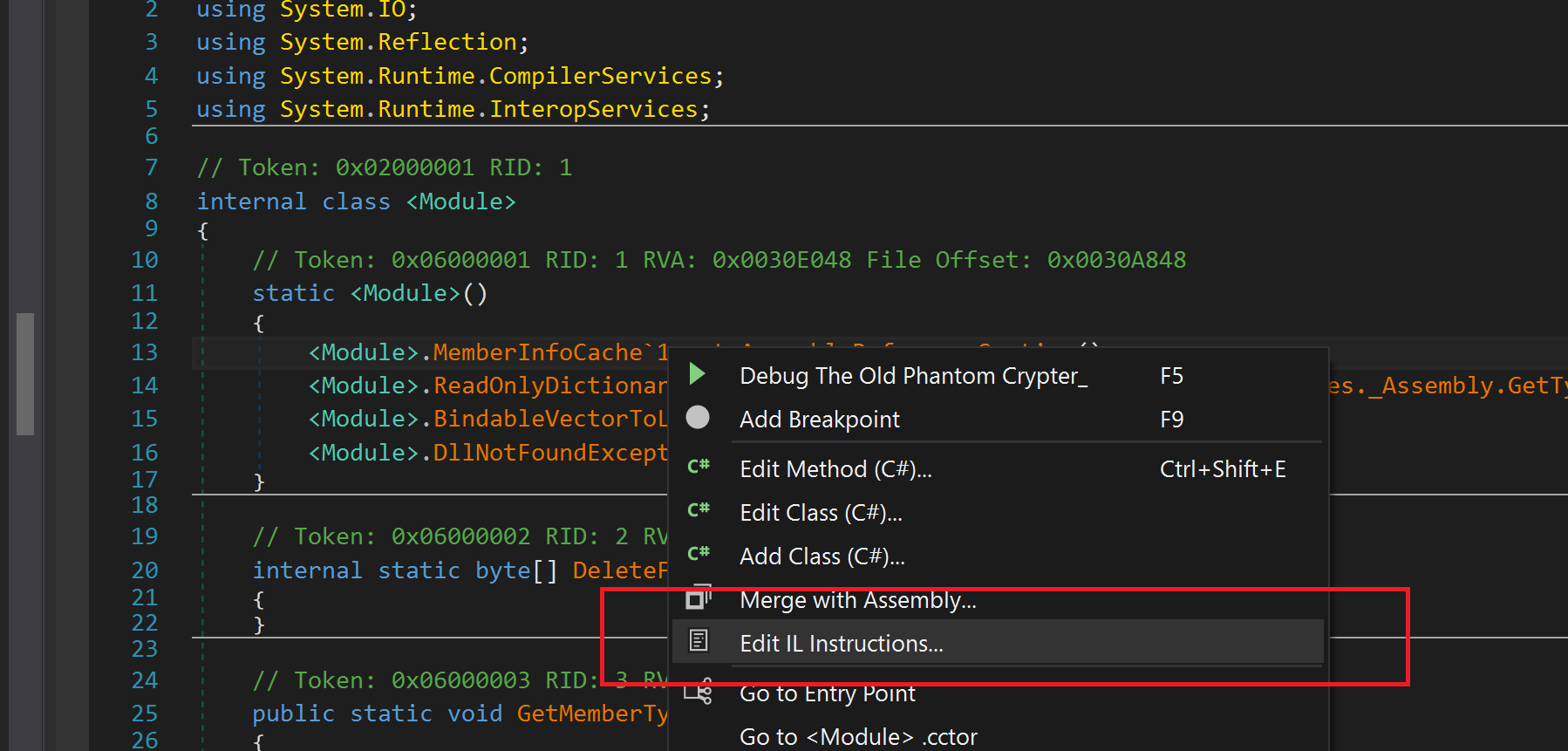Open Edit Method (C#)... entry
Screen dimensions: 1568x751
click(x=998, y=469)
